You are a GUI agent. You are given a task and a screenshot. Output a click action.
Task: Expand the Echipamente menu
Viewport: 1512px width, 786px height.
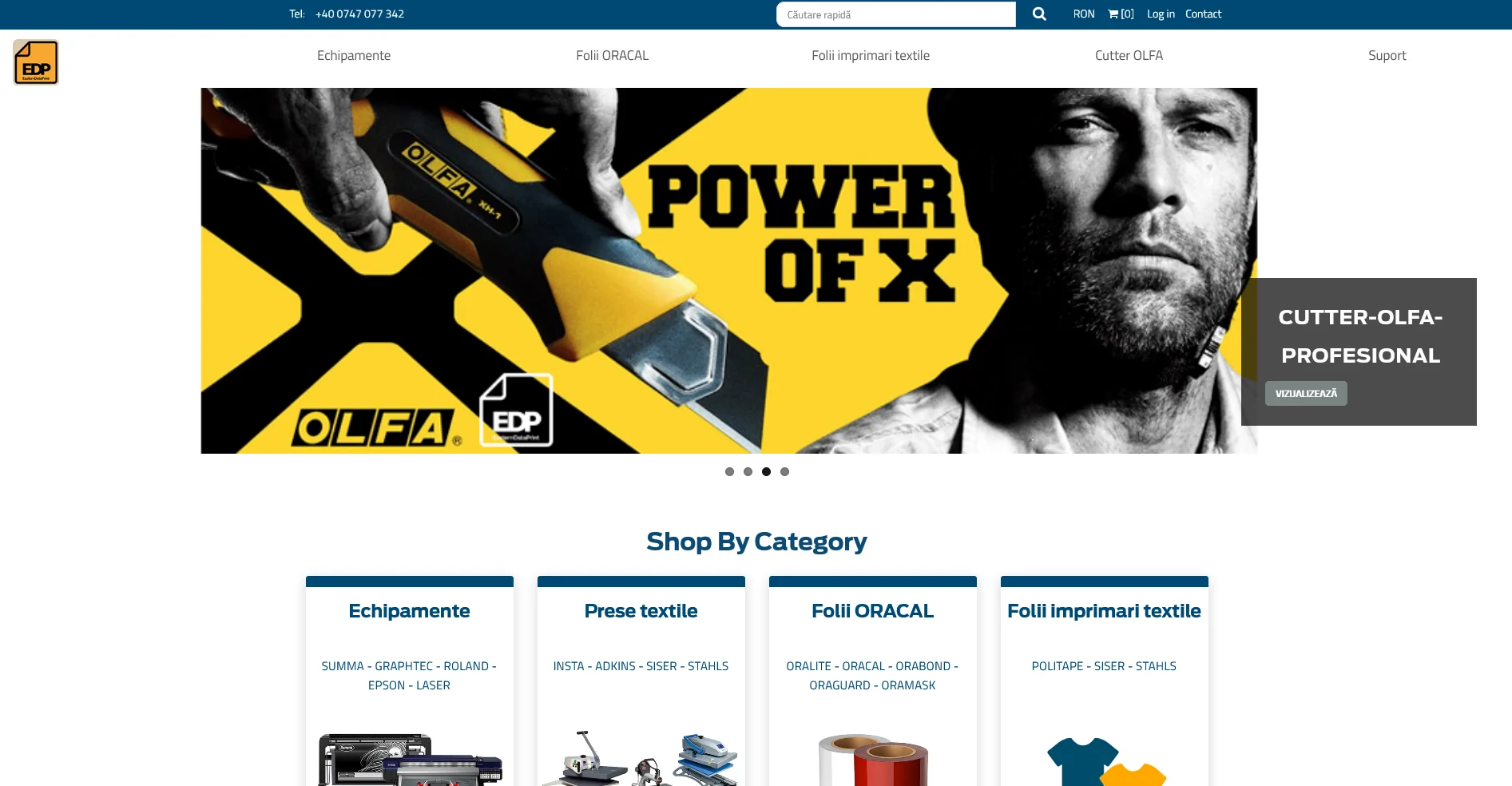click(x=354, y=55)
